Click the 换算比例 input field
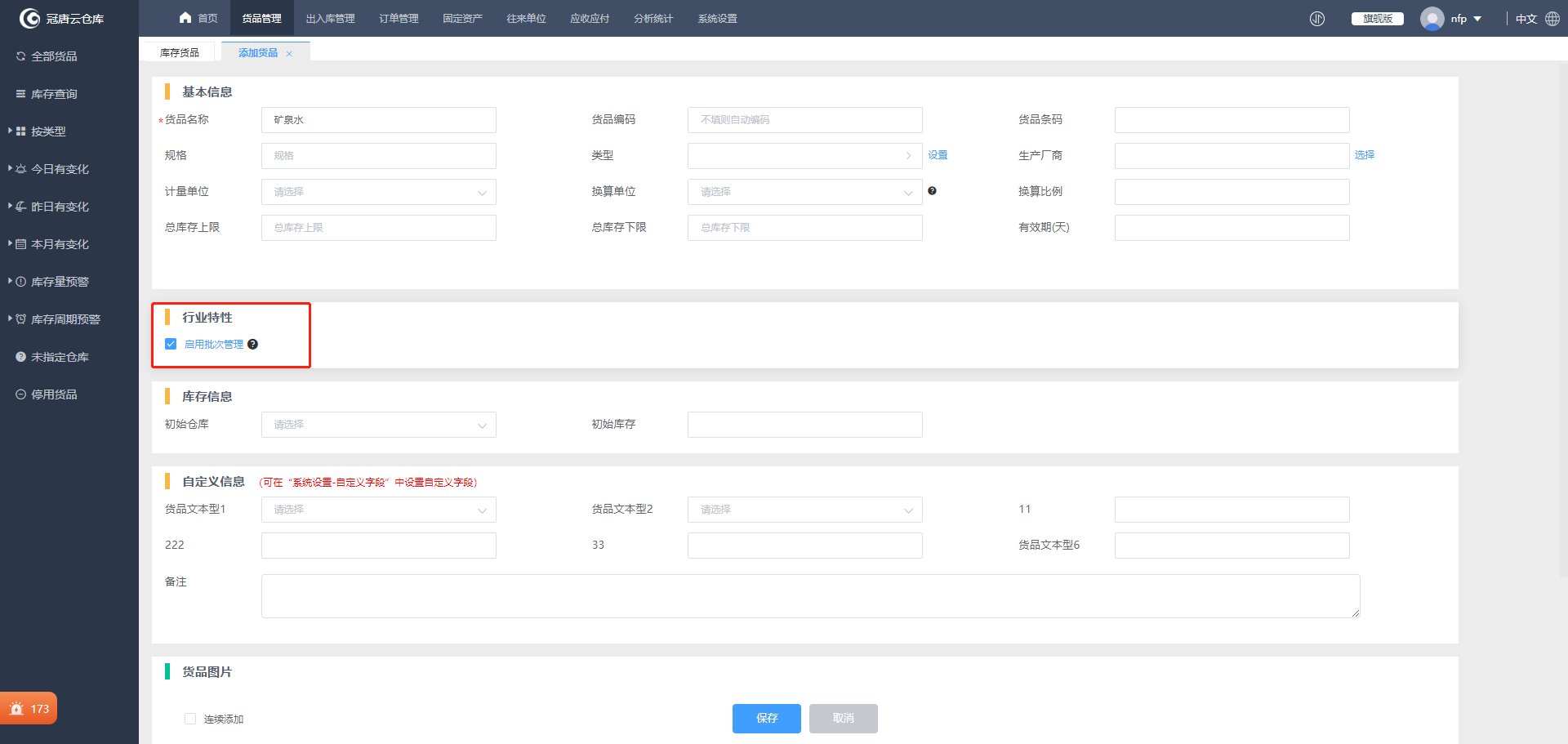Screen dimensions: 1568x744 pyautogui.click(x=1232, y=192)
